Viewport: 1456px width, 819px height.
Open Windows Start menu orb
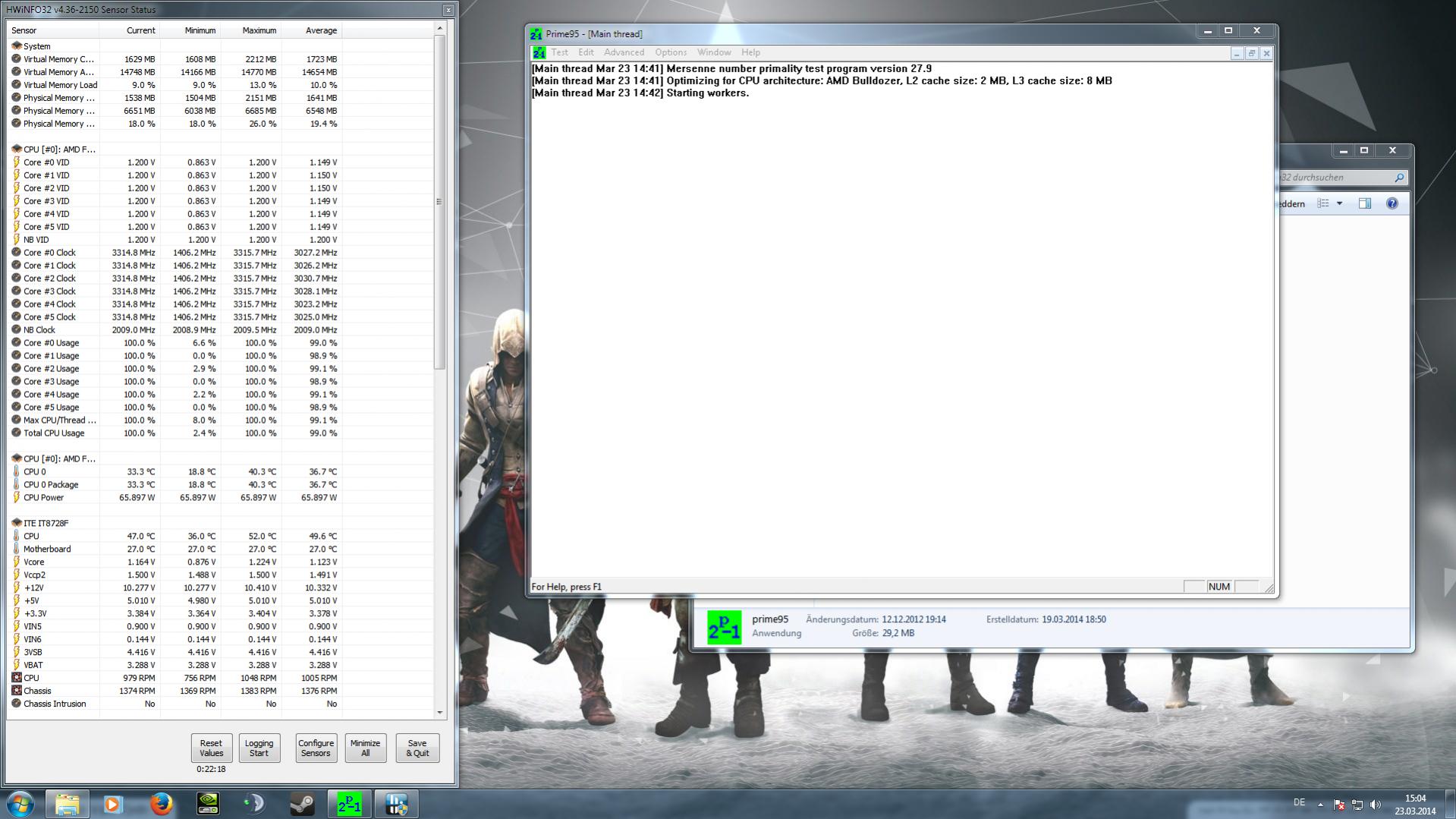20,804
